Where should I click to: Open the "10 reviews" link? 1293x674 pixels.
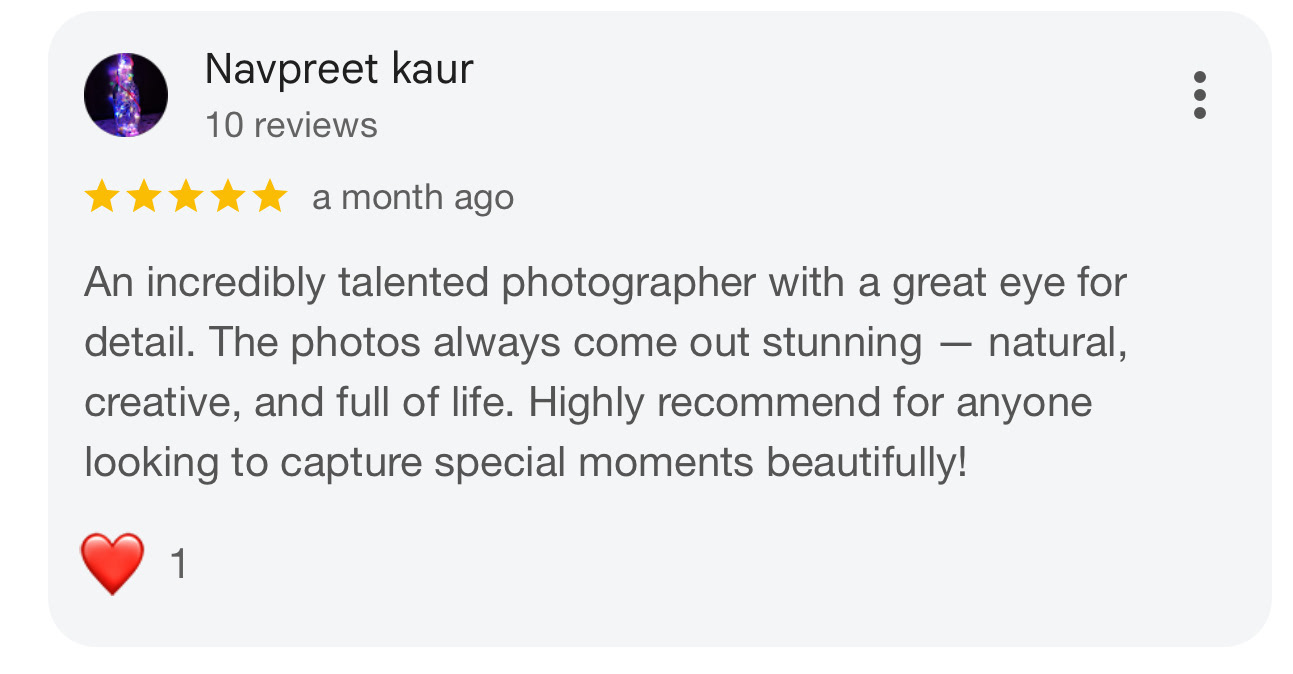pos(291,126)
